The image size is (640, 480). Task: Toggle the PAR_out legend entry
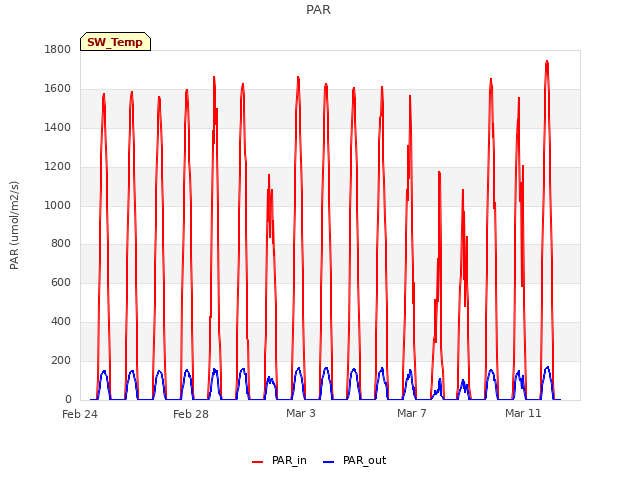tap(354, 461)
